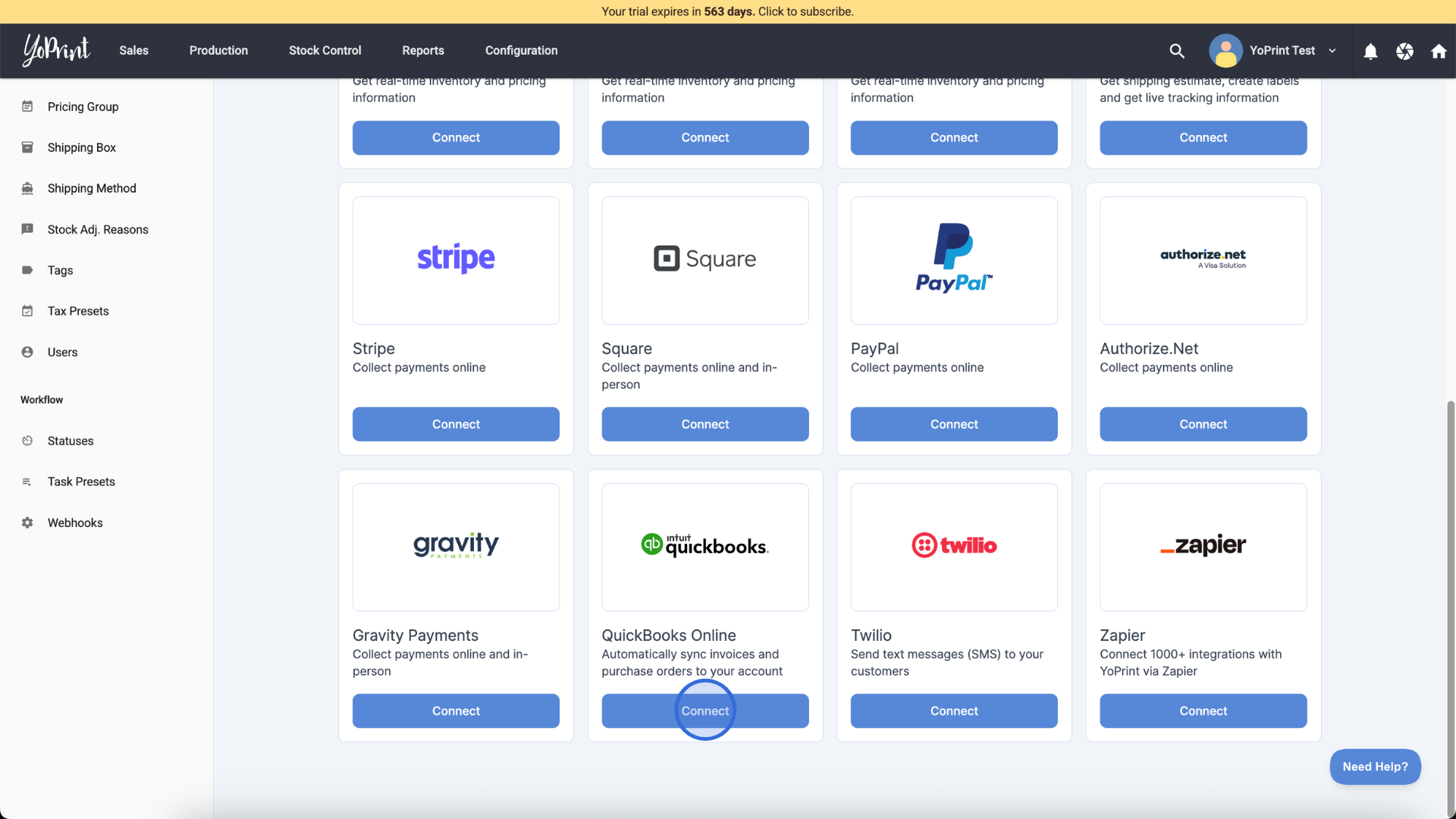Screen dimensions: 1456x819
Task: Open Pricing Group in sidebar
Action: tap(83, 106)
